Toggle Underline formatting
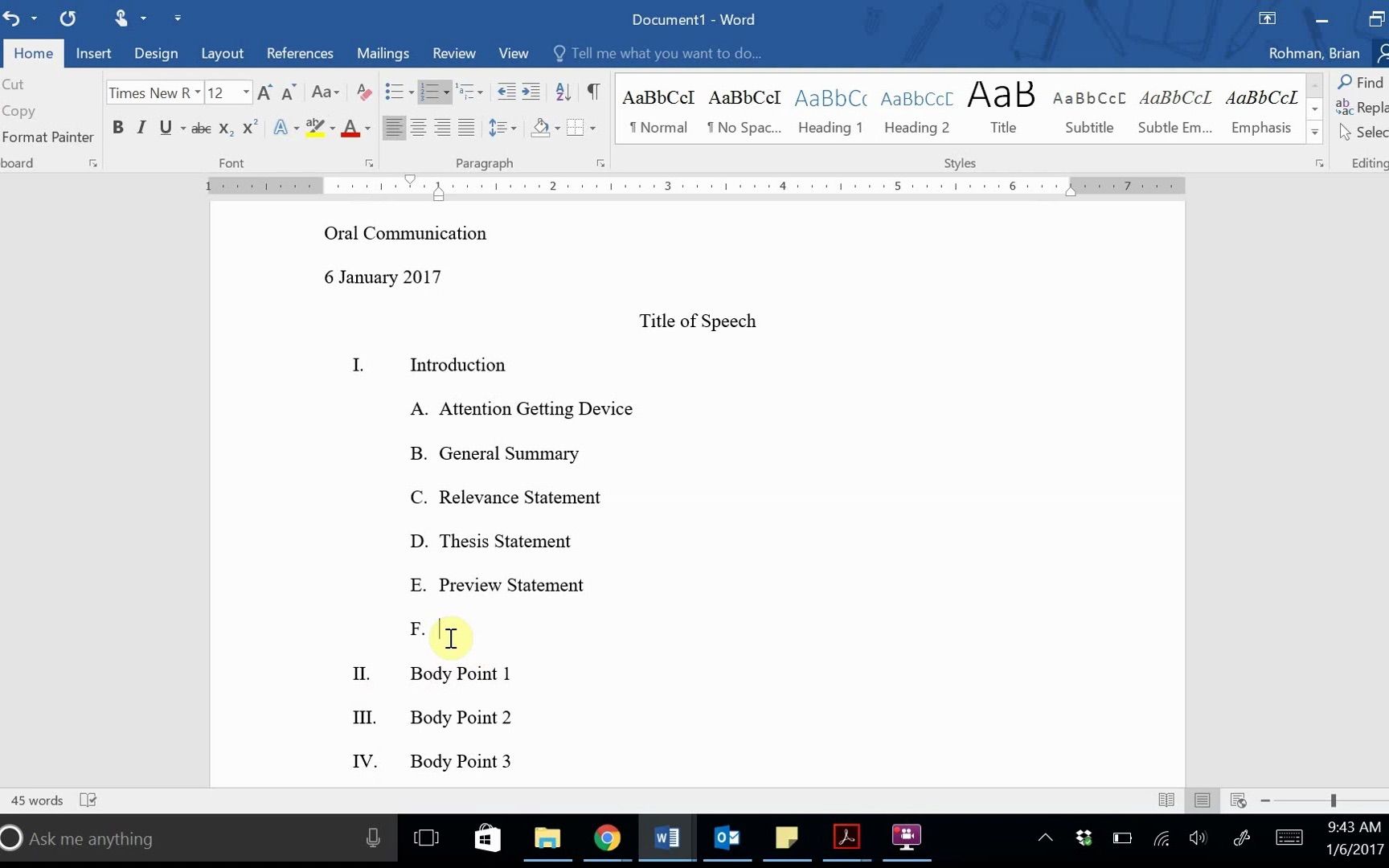The image size is (1389, 868). pyautogui.click(x=166, y=128)
